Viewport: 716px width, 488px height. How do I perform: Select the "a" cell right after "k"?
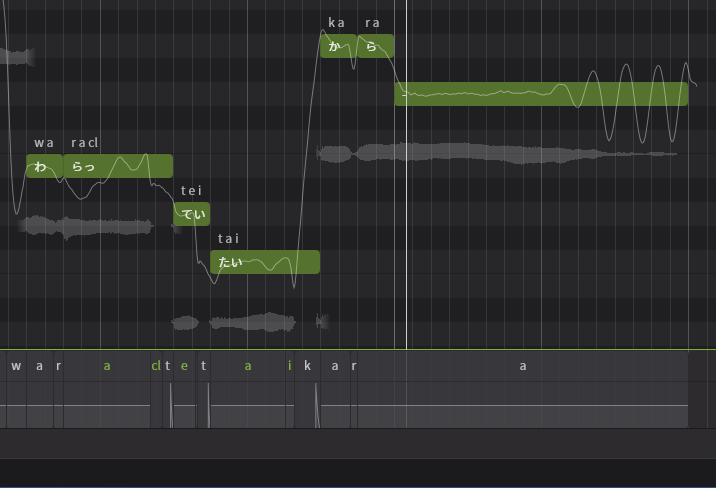(x=335, y=366)
